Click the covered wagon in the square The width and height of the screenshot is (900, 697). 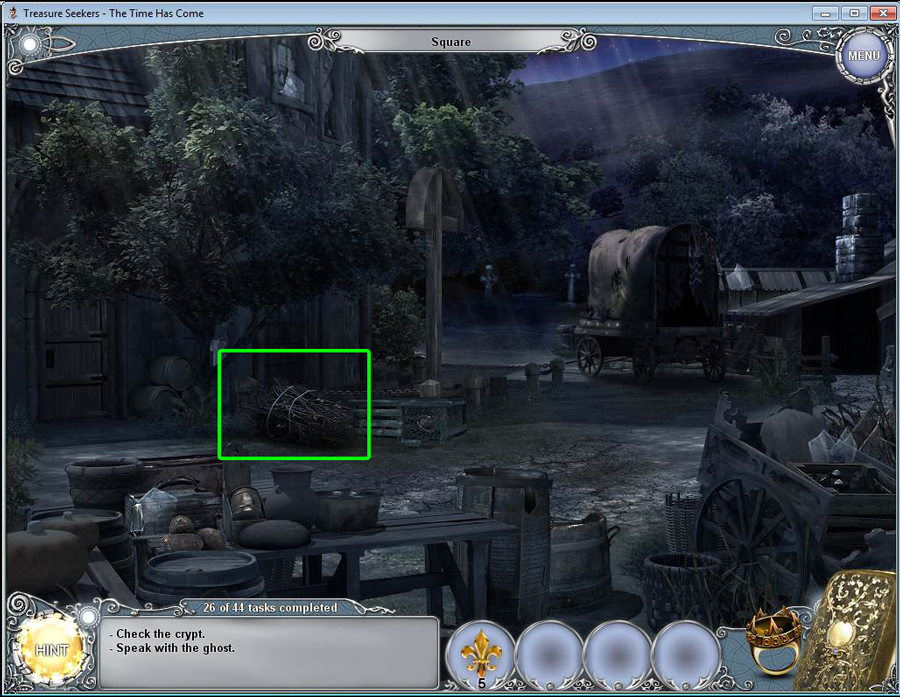coord(648,300)
